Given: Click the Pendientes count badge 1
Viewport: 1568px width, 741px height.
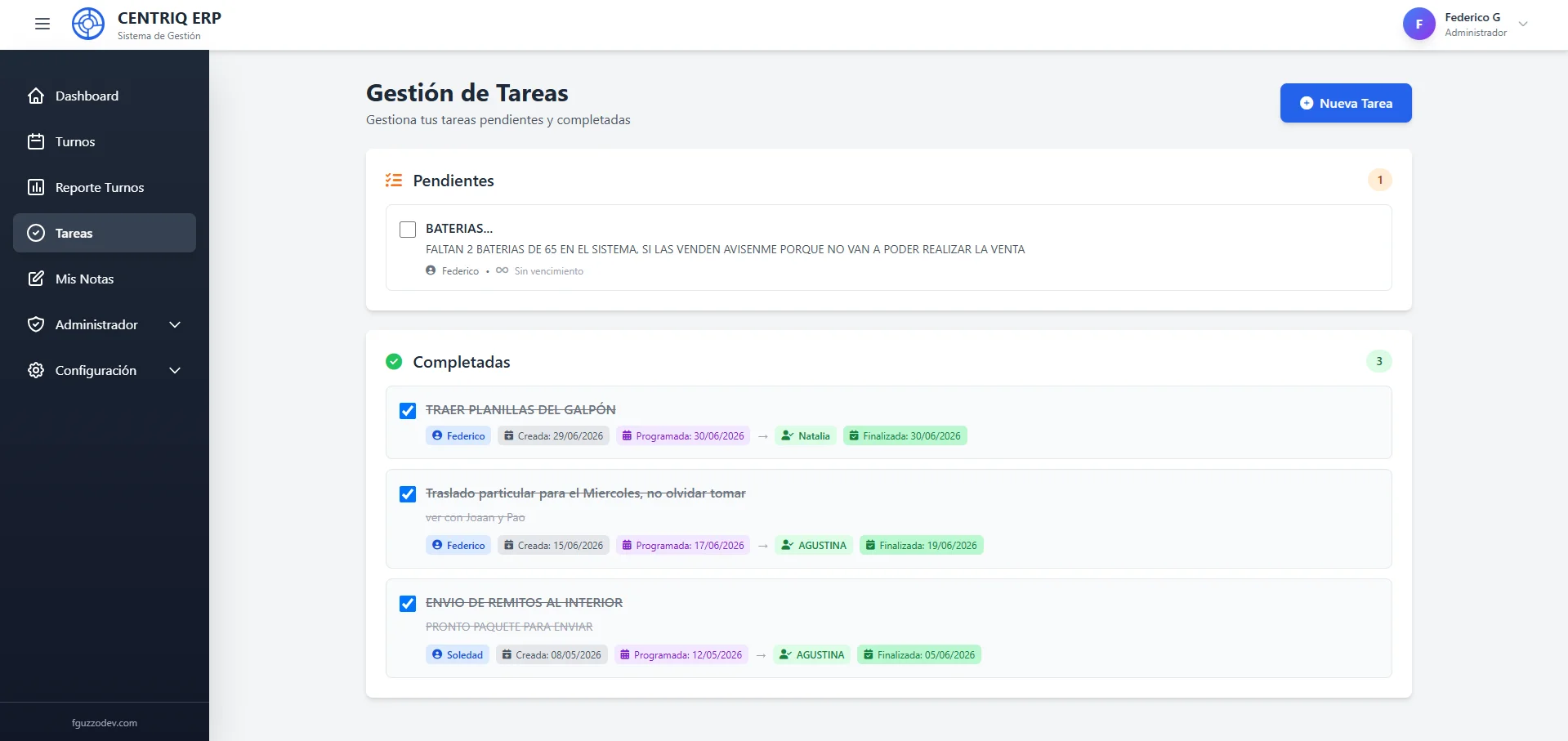Looking at the screenshot, I should pos(1380,180).
